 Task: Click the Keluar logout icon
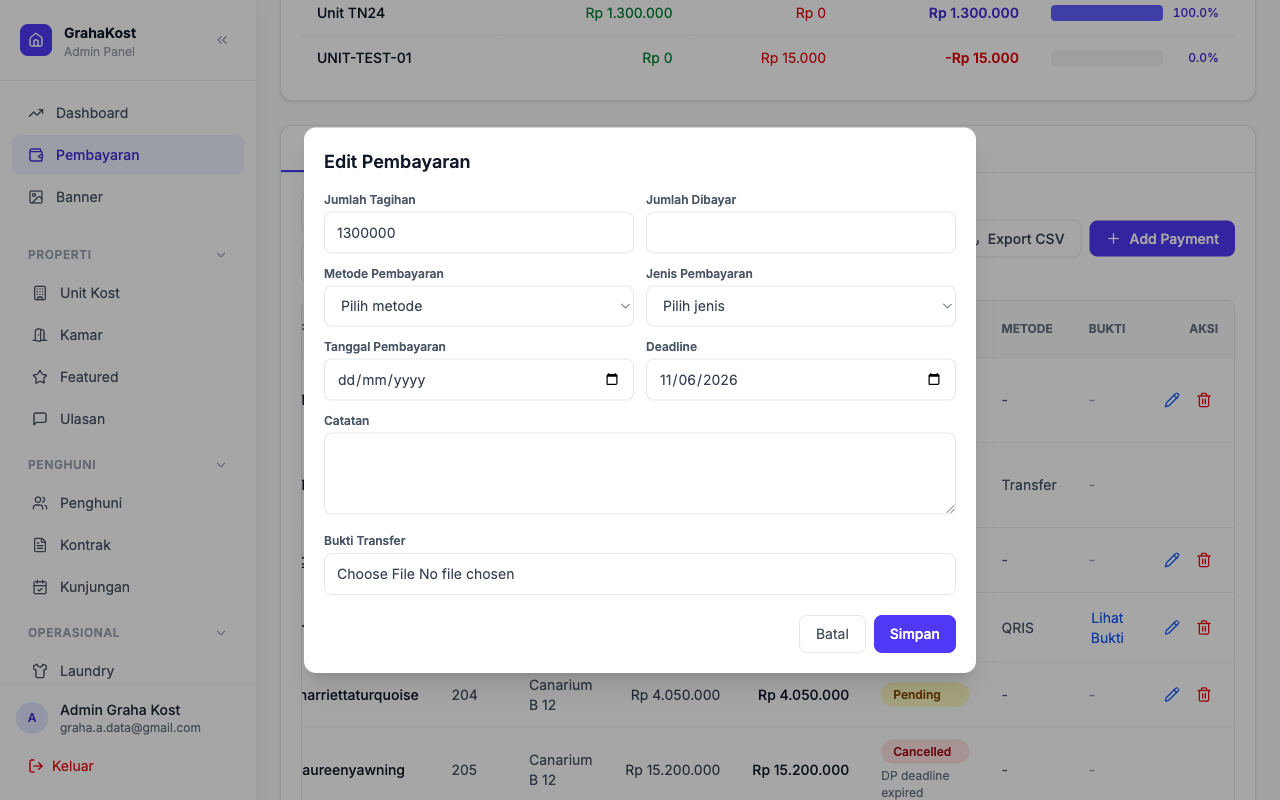[36, 766]
